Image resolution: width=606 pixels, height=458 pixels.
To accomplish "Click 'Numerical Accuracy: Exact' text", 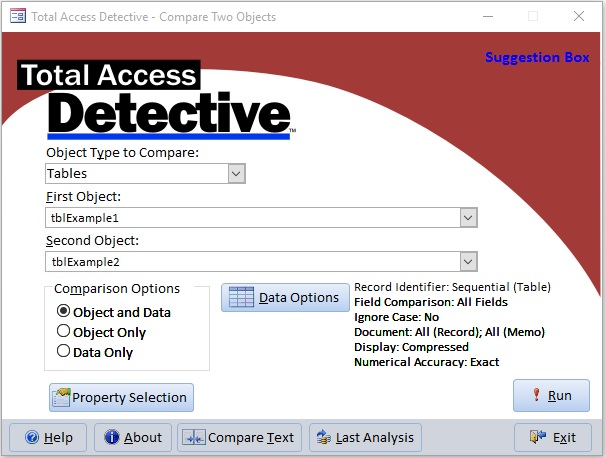I will 426,362.
